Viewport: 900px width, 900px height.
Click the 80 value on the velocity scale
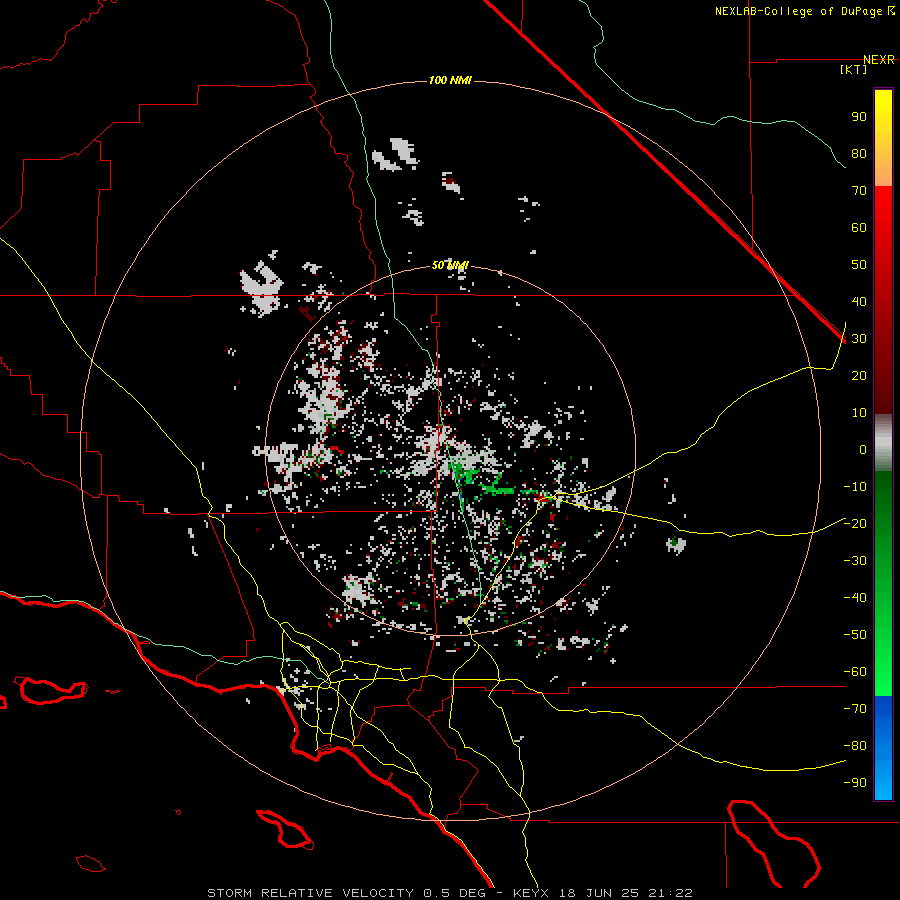pyautogui.click(x=859, y=154)
